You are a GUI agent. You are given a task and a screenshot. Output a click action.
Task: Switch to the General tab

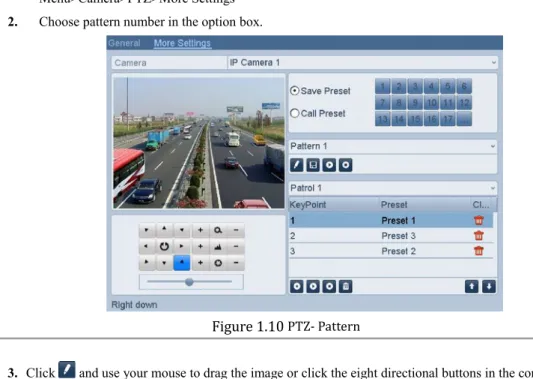[124, 43]
